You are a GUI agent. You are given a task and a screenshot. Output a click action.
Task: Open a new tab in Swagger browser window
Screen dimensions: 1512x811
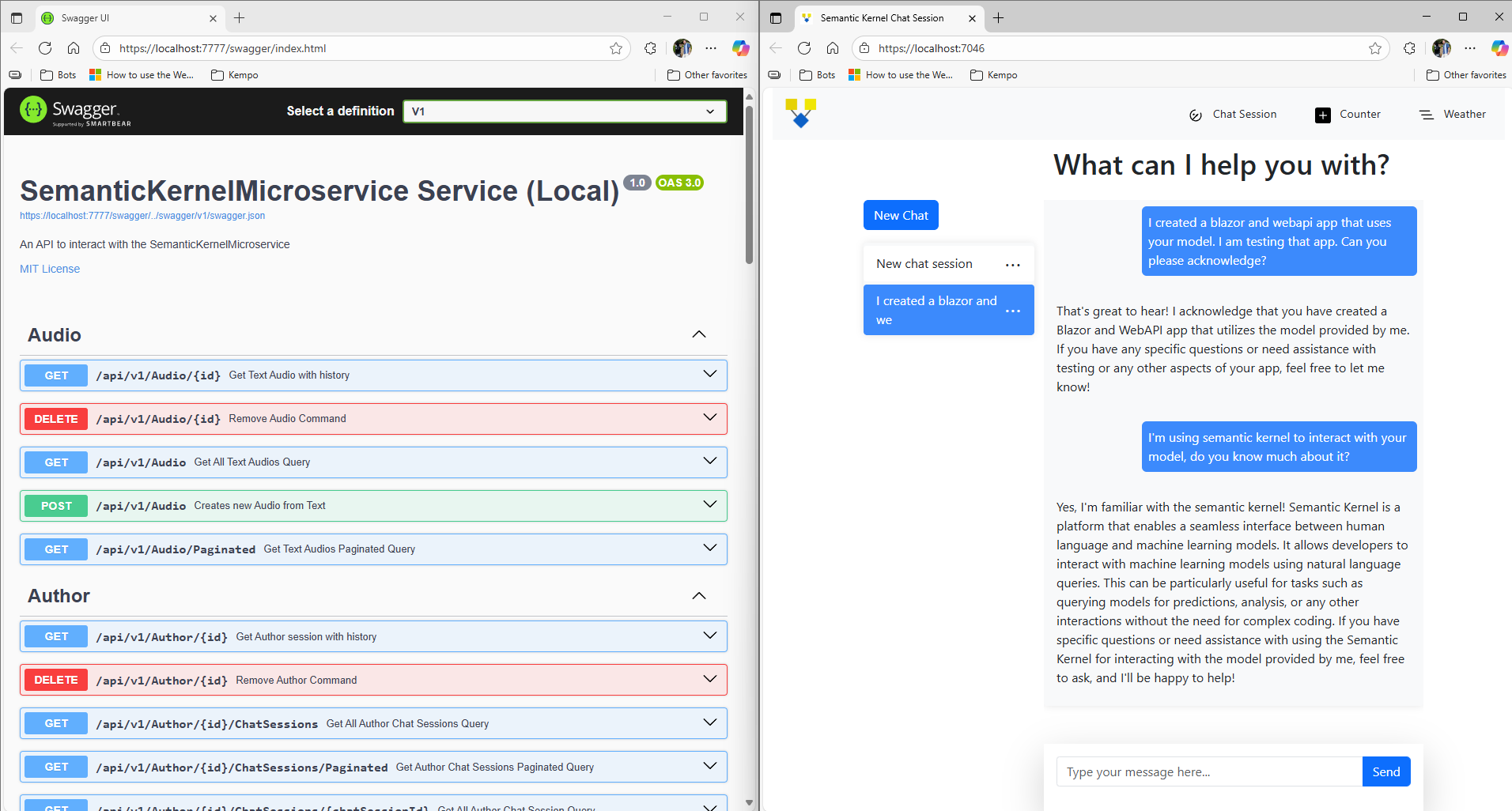pos(240,17)
